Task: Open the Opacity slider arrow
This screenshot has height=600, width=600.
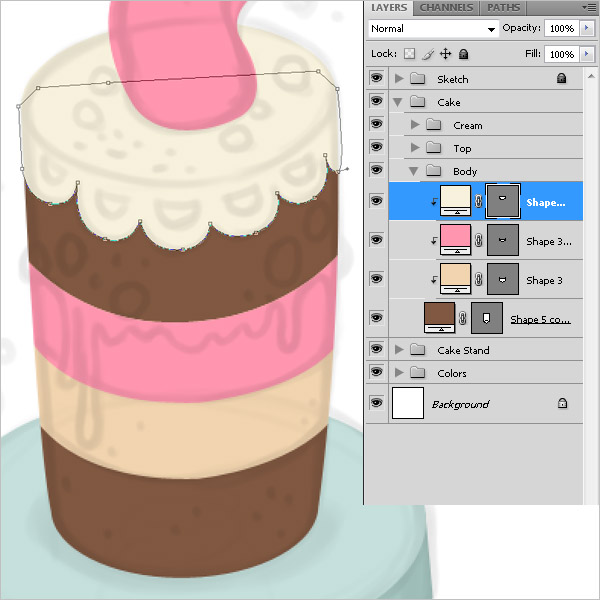Action: click(587, 28)
